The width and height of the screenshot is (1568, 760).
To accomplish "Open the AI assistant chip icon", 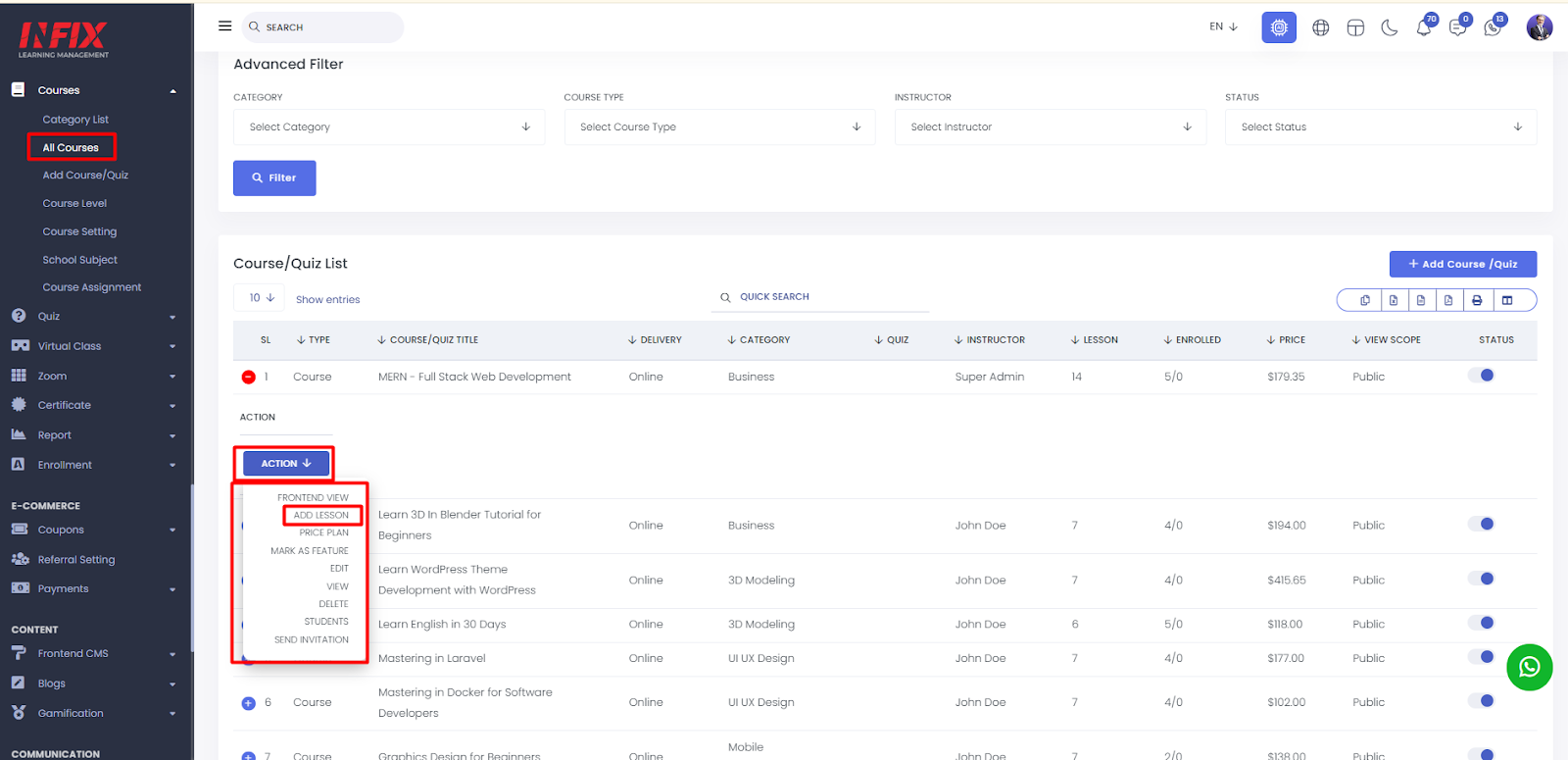I will coord(1279,27).
